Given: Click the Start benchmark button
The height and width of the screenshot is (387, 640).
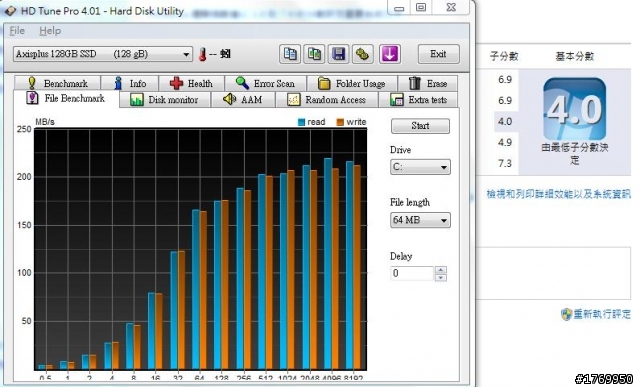Looking at the screenshot, I should click(x=420, y=126).
